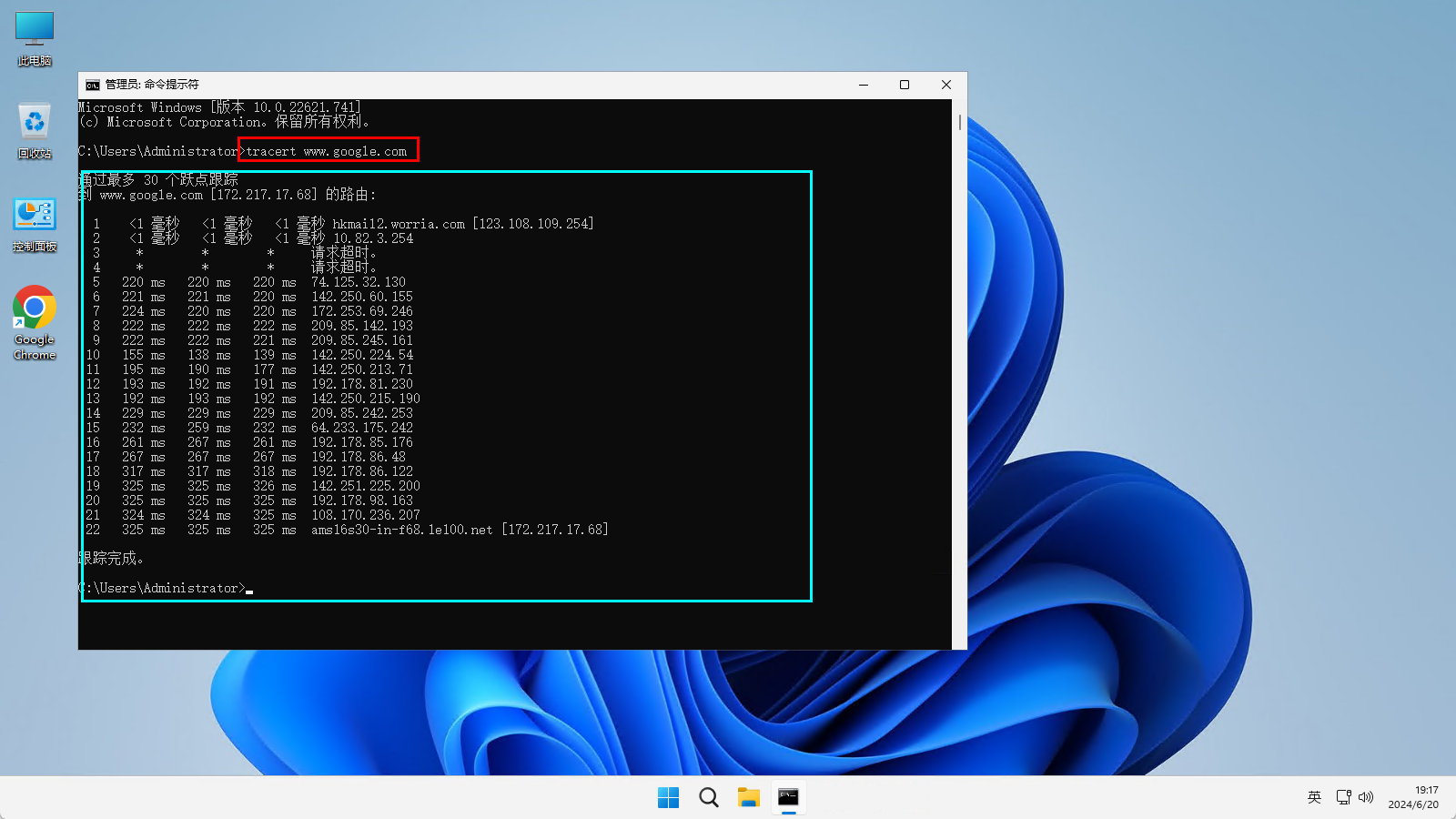The image size is (1456, 819).
Task: Click hop 20 address 192.178.98.163
Action: (362, 500)
